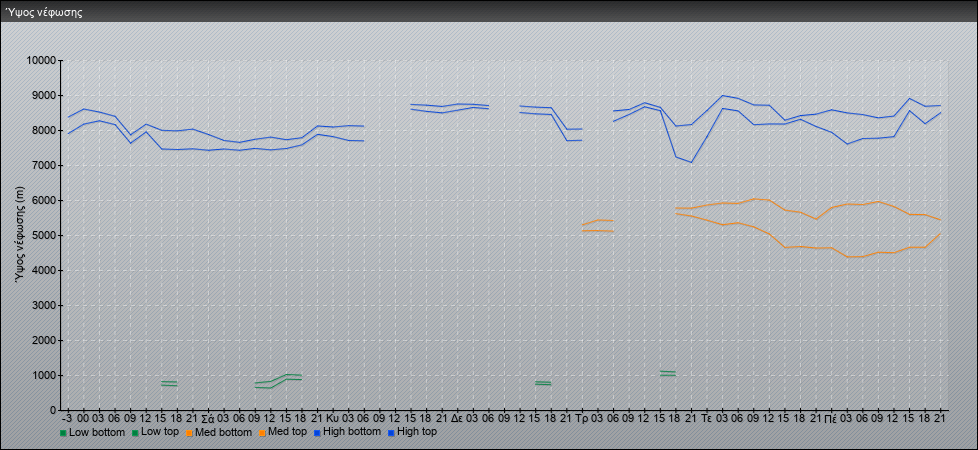Viewport: 978px width, 450px height.
Task: Click the blue High bottom legend square
Action: (318, 433)
